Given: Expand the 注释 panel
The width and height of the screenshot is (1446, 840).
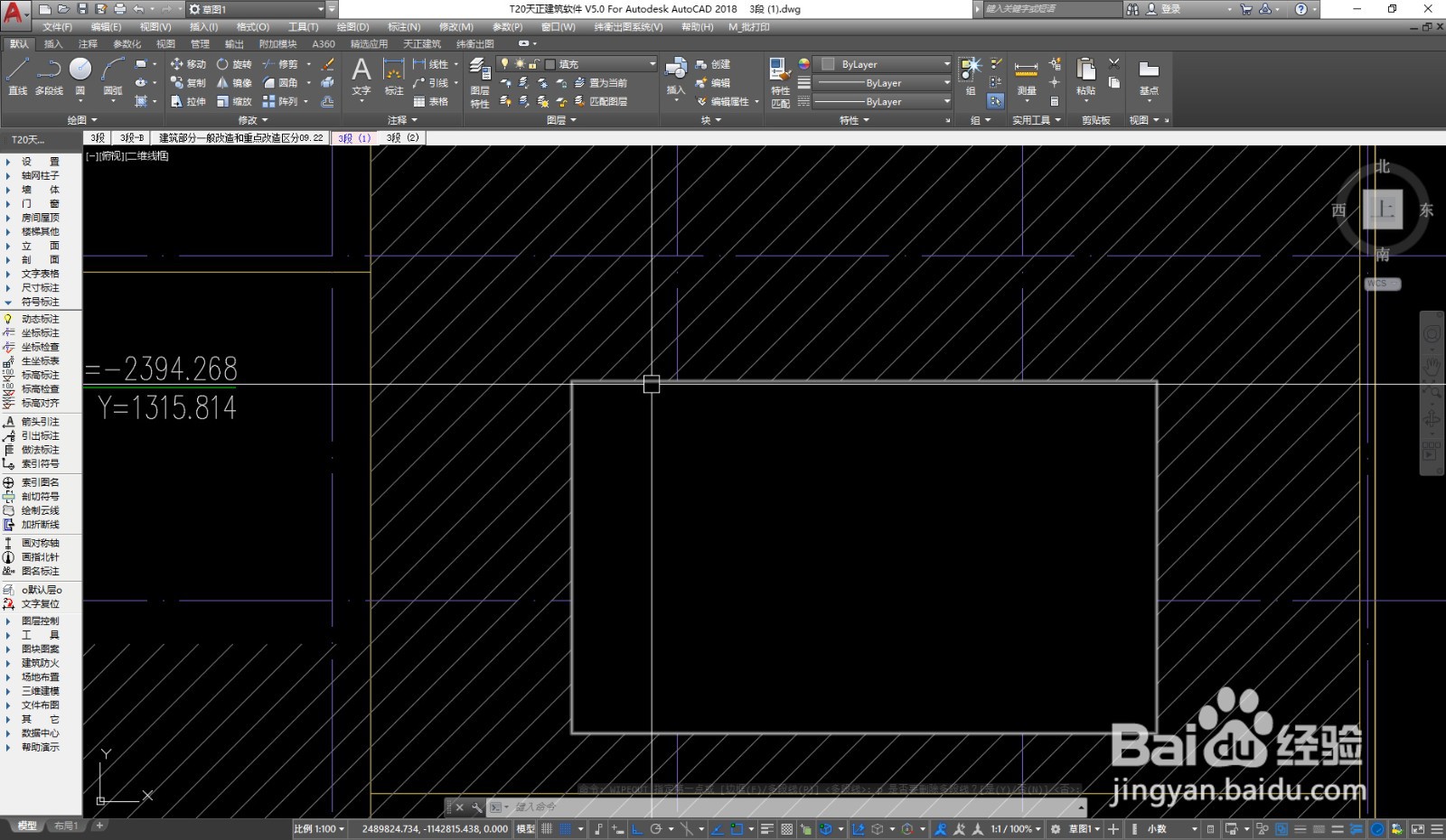Looking at the screenshot, I should click(x=403, y=120).
